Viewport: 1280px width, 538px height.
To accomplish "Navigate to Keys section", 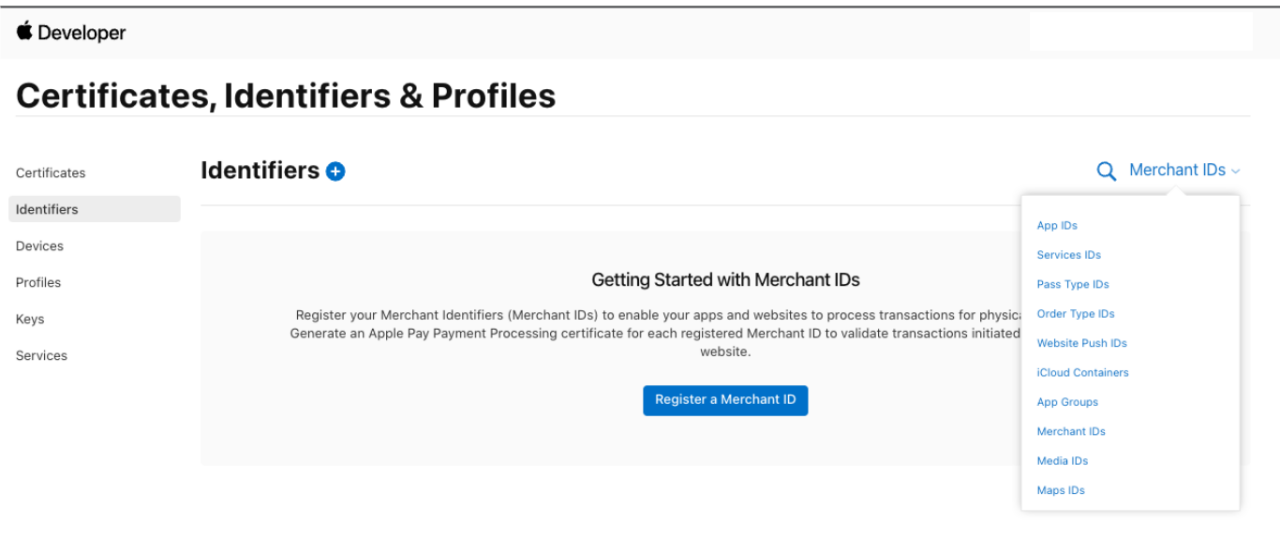I will [x=30, y=319].
